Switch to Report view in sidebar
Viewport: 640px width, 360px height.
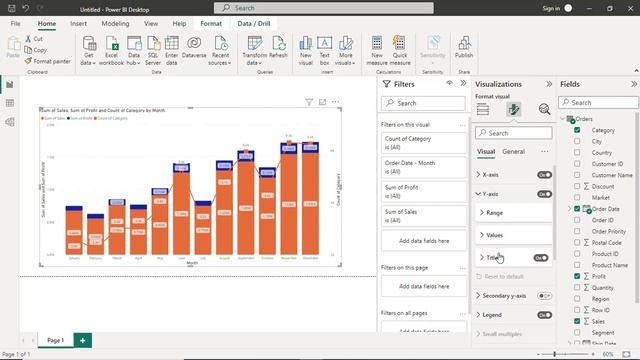(10, 84)
